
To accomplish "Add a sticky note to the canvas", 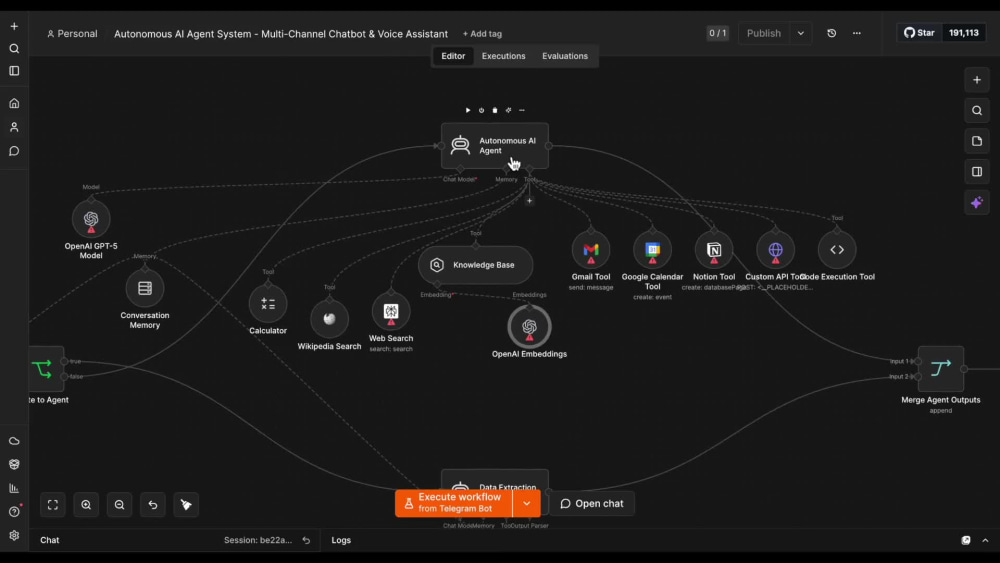I will click(976, 141).
